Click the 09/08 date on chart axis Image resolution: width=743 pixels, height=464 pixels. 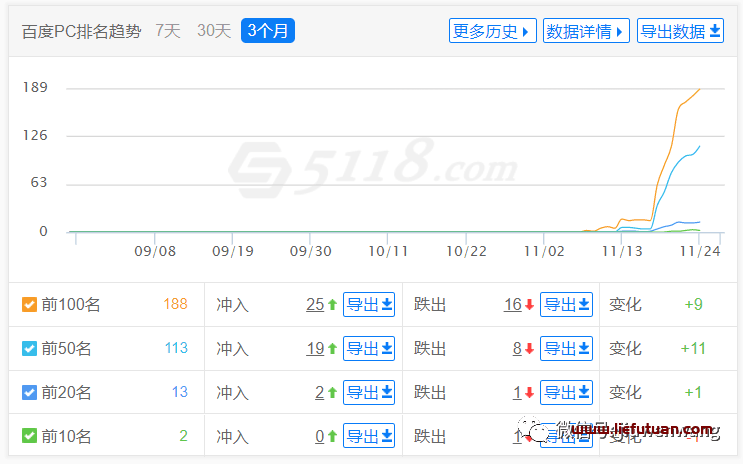coord(155,251)
